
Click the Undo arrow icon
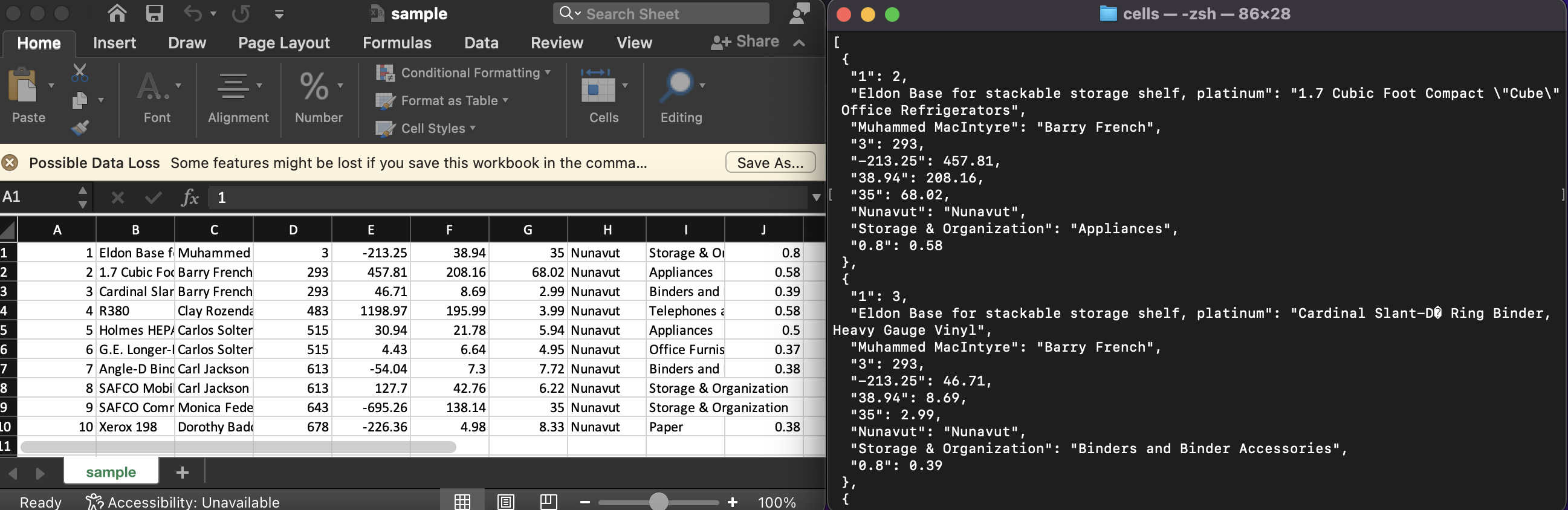pos(193,13)
